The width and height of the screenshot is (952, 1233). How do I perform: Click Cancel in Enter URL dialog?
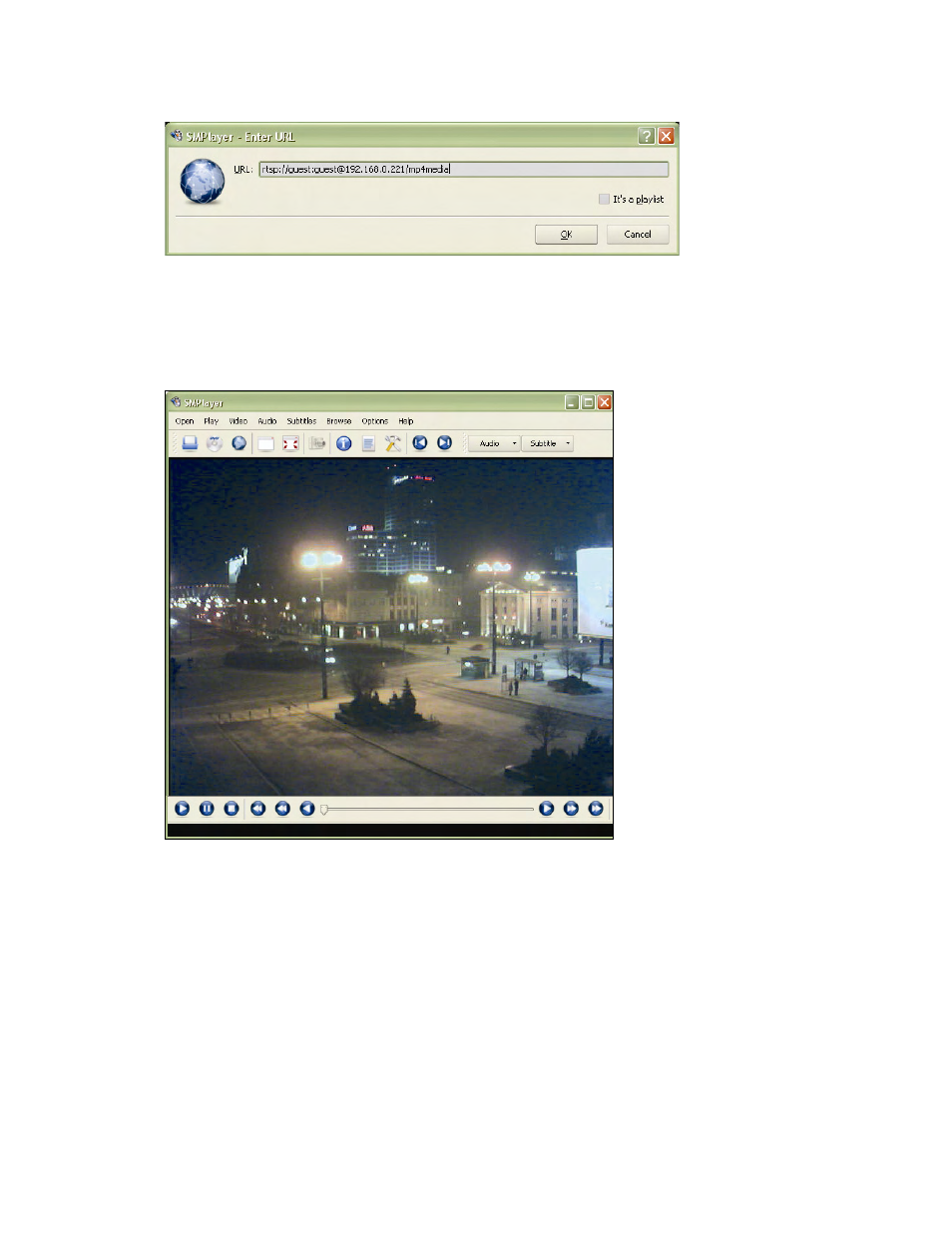coord(638,235)
